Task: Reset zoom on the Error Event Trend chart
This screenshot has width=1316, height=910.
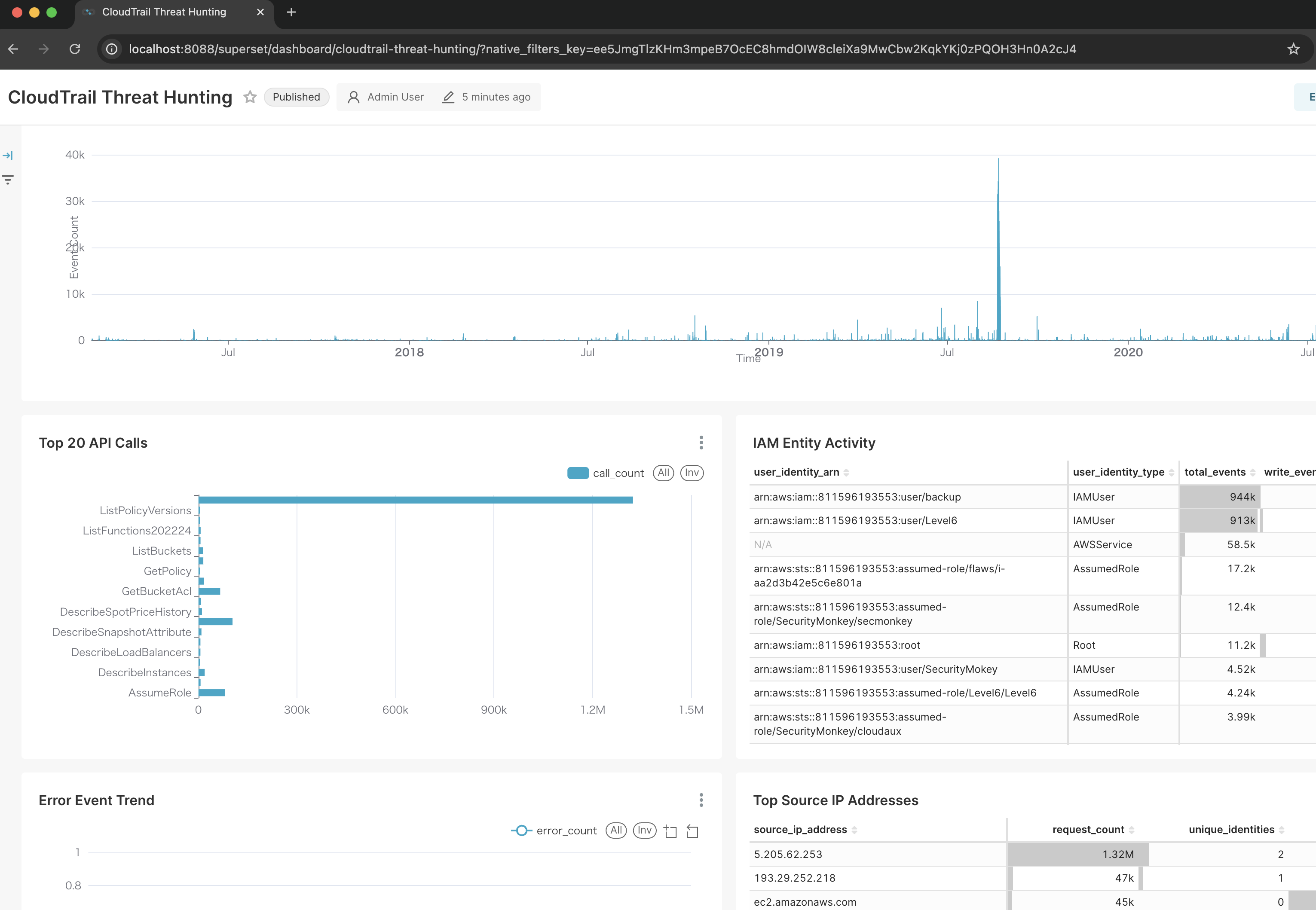Action: [692, 831]
